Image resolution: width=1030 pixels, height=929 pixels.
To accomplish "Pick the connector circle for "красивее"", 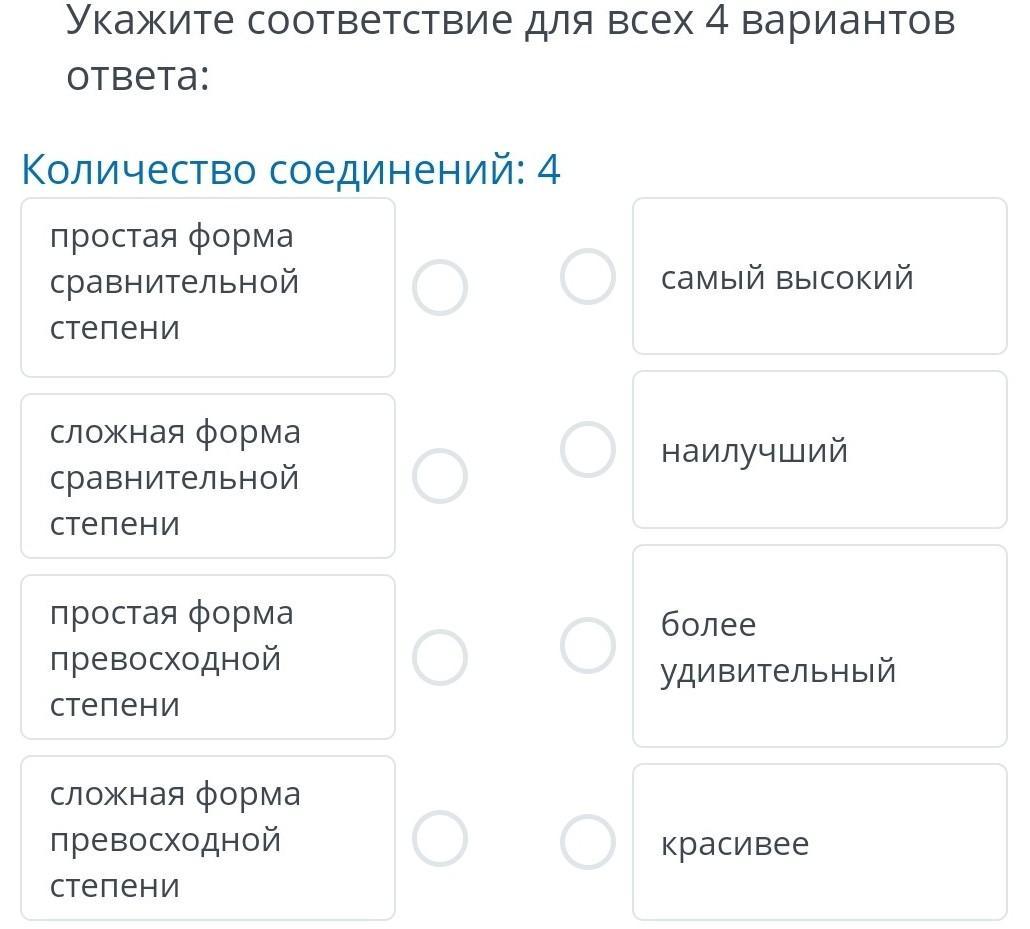I will coord(588,842).
